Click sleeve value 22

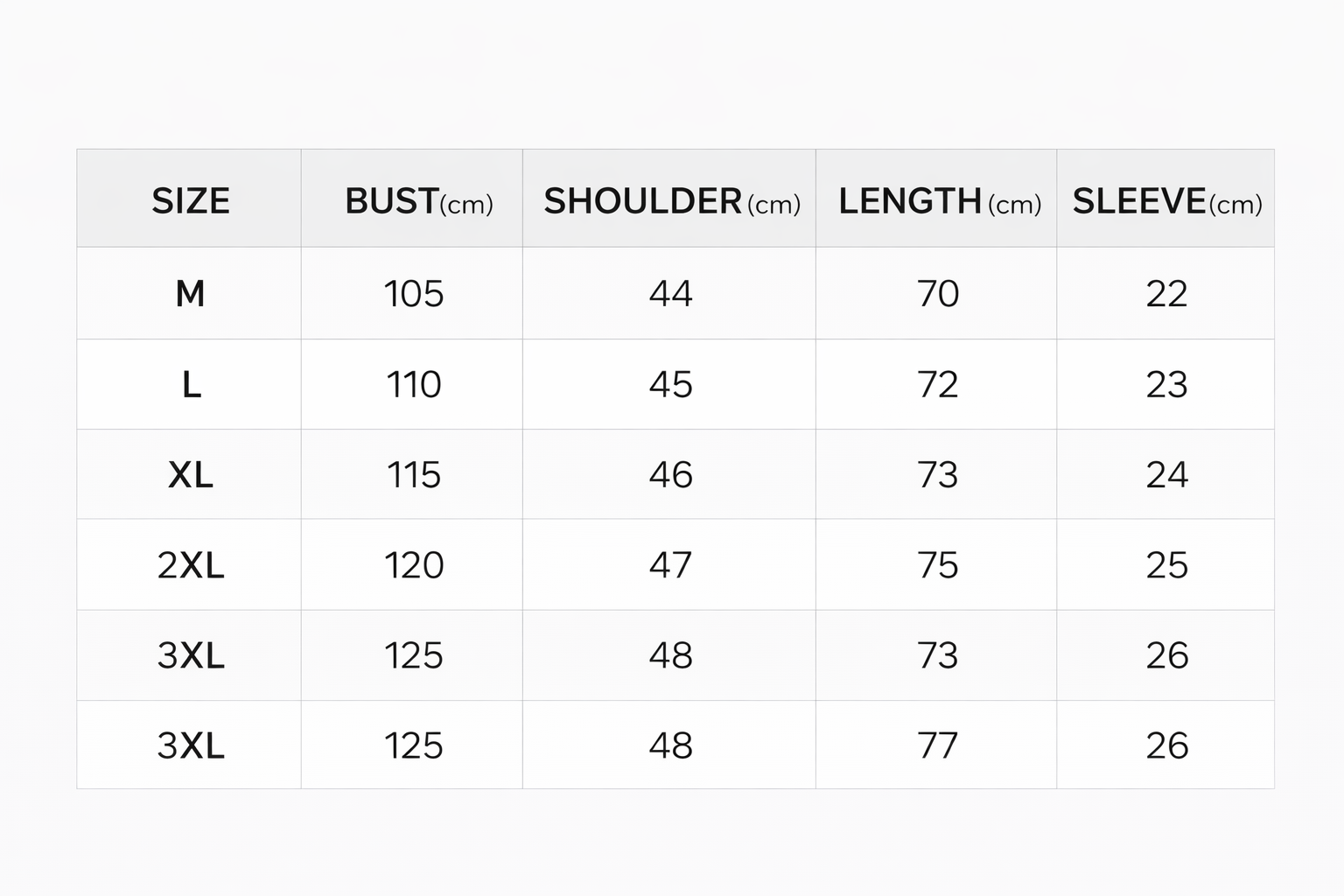[1167, 294]
